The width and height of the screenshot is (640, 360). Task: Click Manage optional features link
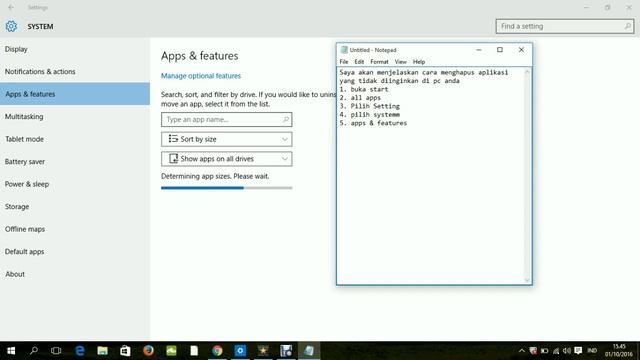pos(201,76)
